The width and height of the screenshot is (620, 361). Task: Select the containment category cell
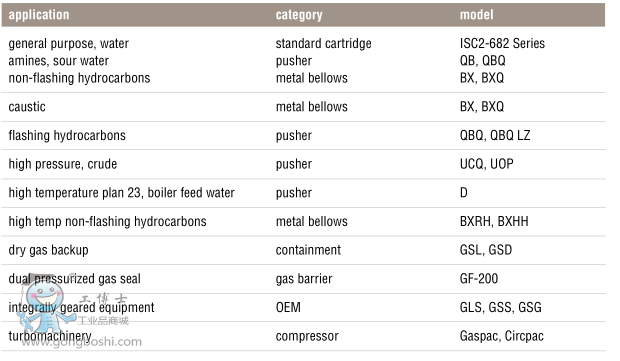pyautogui.click(x=308, y=250)
